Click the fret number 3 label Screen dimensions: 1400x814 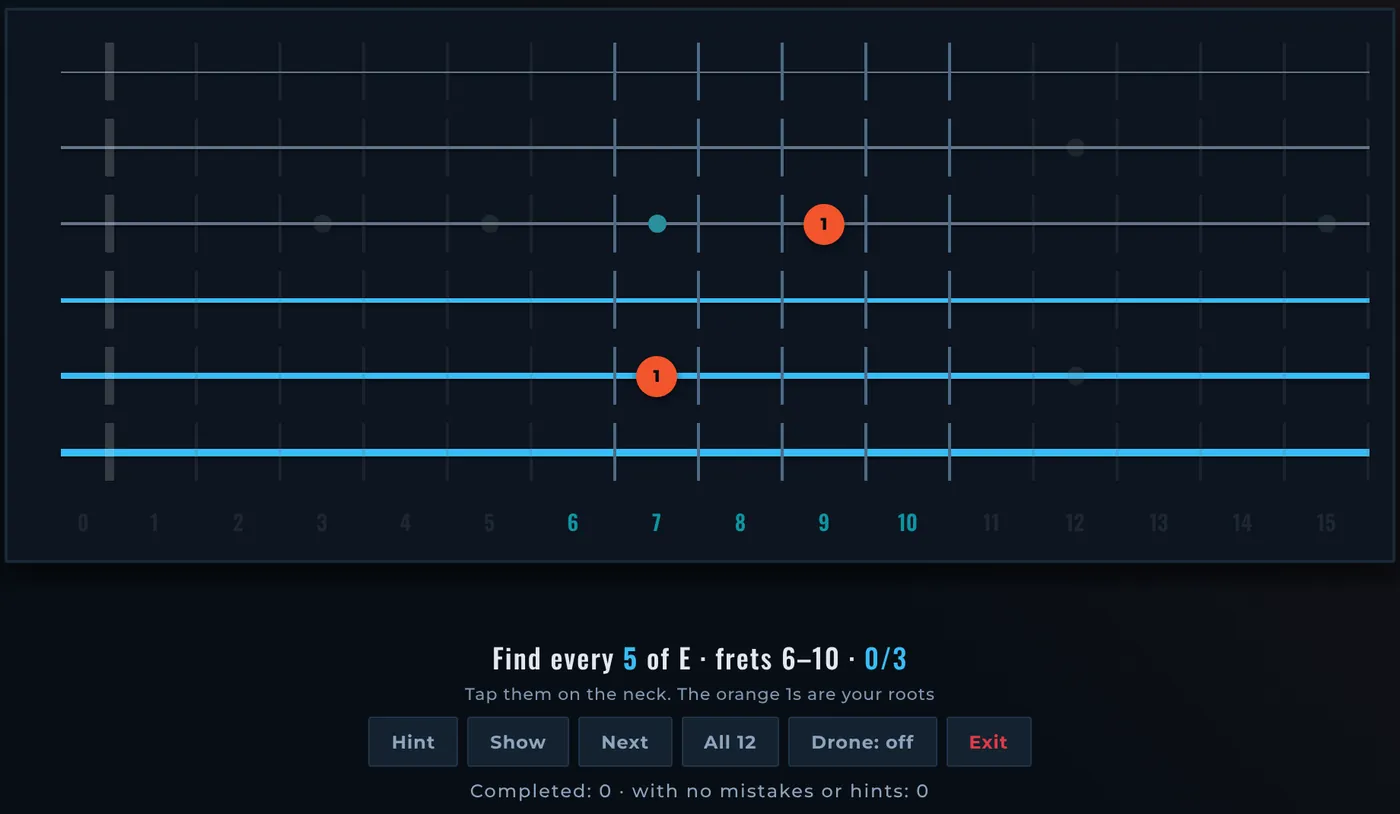322,523
